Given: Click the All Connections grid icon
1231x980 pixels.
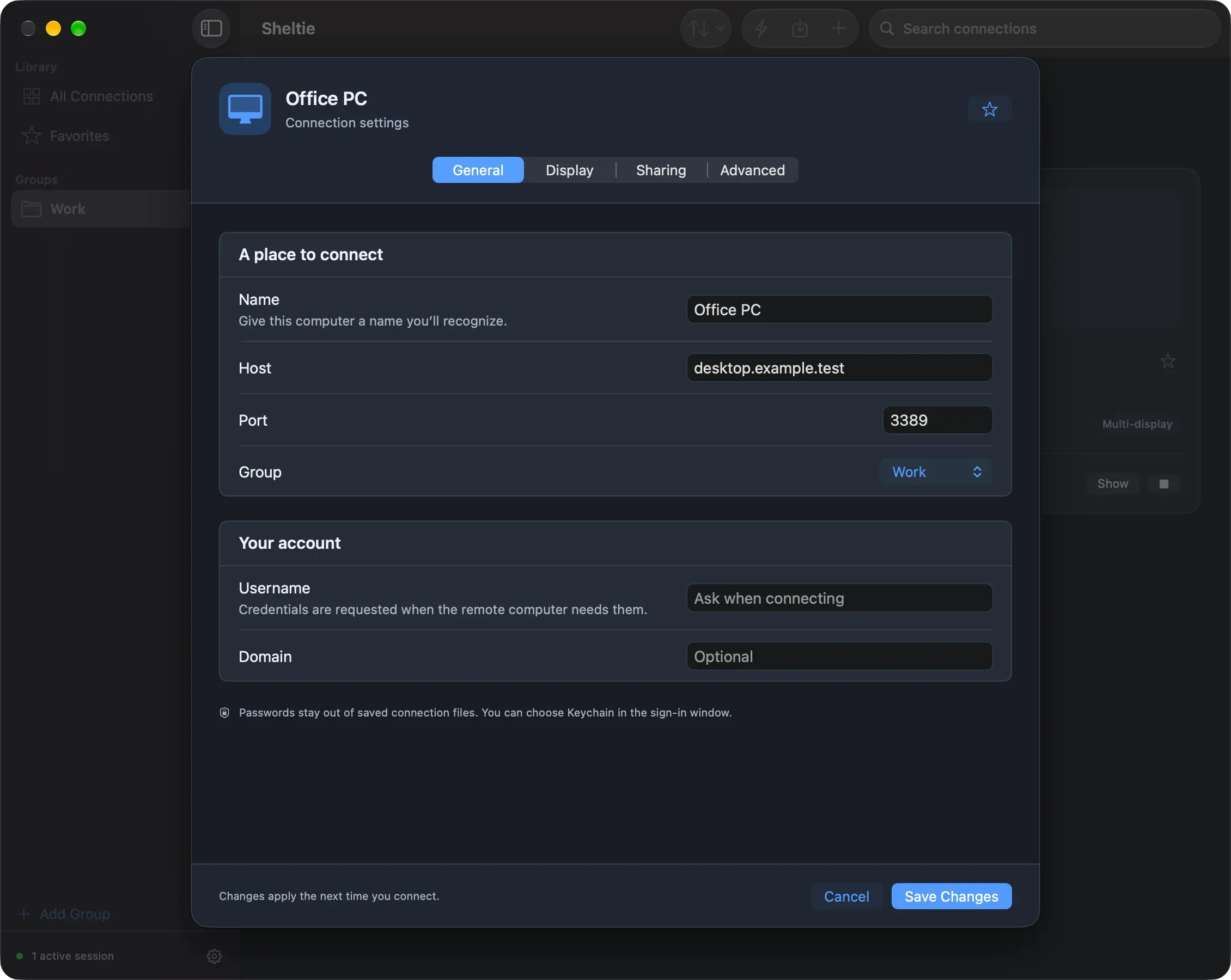Looking at the screenshot, I should [x=32, y=96].
